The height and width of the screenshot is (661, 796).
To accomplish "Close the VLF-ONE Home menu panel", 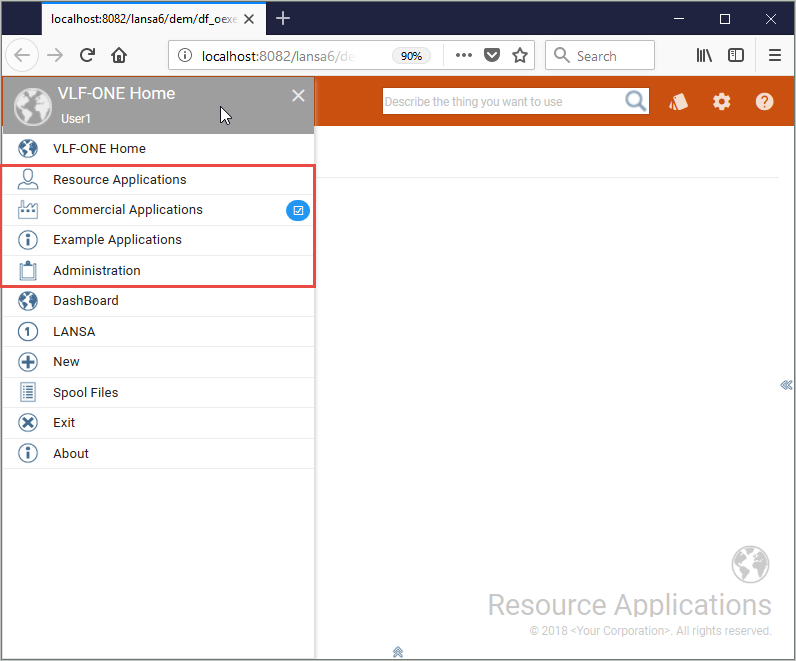I will click(298, 95).
